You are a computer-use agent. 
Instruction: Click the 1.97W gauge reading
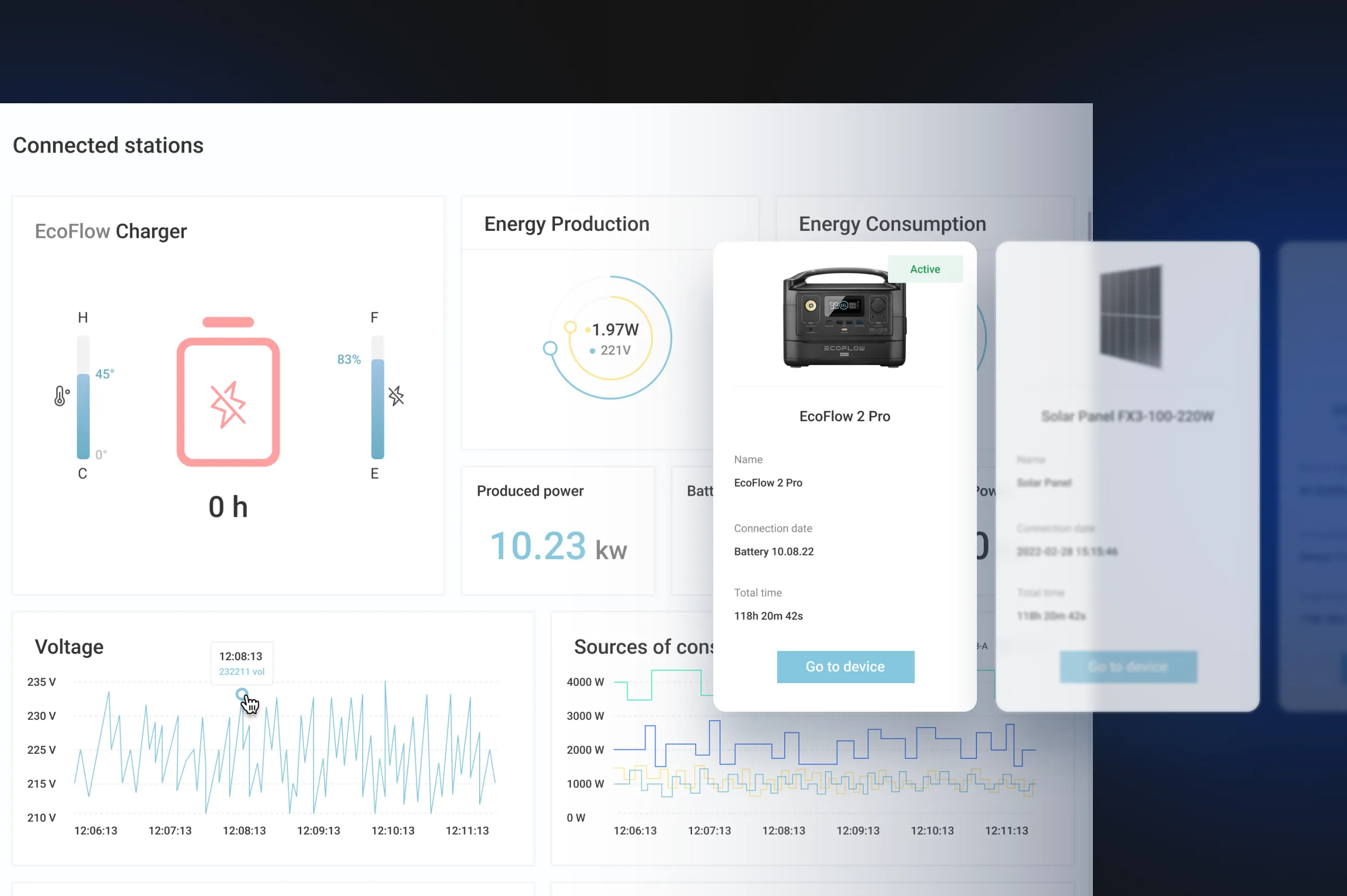(615, 330)
